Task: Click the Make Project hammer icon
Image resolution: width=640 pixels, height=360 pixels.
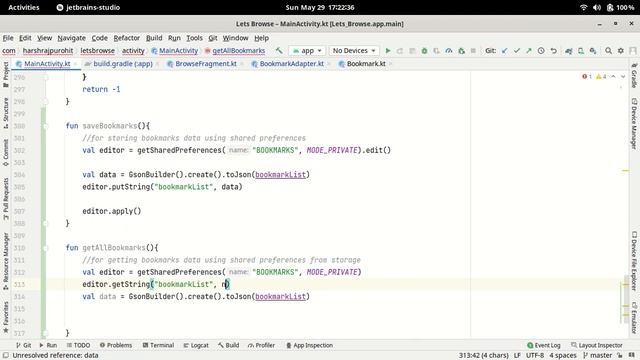Action: 279,51
